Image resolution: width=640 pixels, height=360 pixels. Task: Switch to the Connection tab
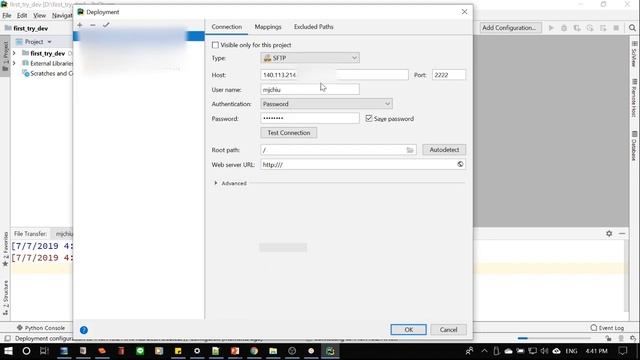coord(227,27)
